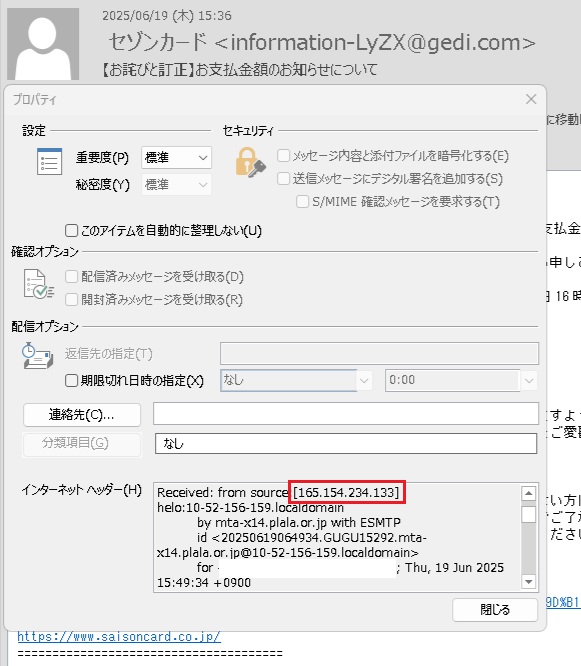The height and width of the screenshot is (666, 581).
Task: Enable 期限切れ日時の指定 checkbox
Action: click(71, 380)
